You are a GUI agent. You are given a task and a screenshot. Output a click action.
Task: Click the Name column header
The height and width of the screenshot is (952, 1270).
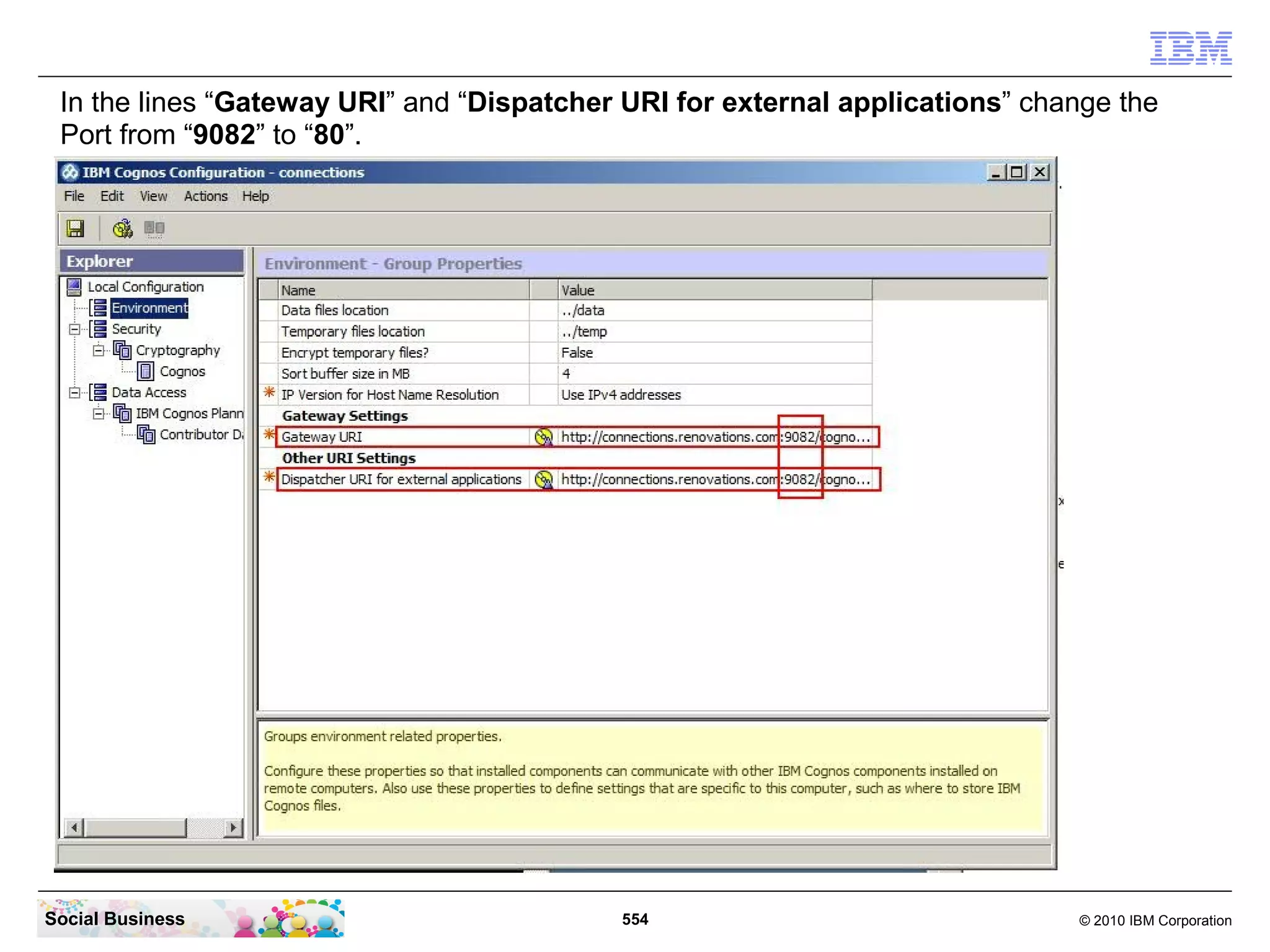click(x=404, y=290)
